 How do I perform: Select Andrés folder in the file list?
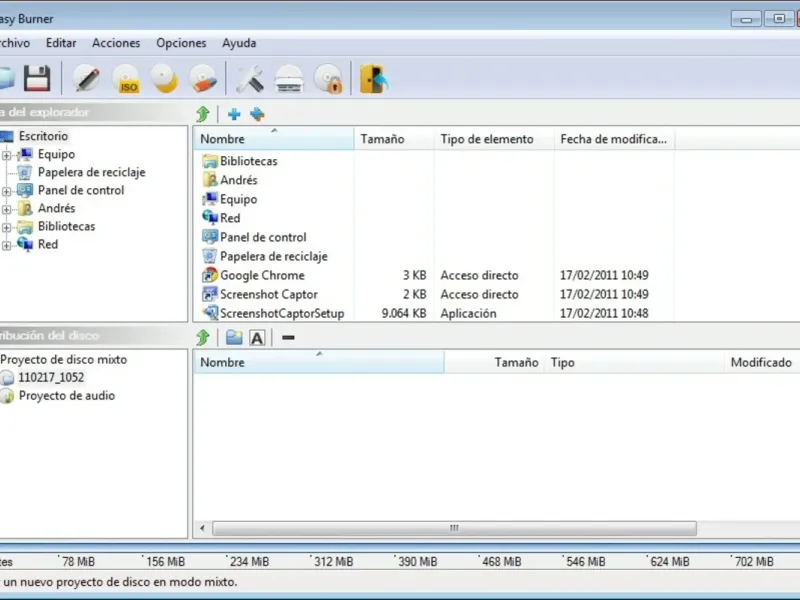tap(238, 180)
